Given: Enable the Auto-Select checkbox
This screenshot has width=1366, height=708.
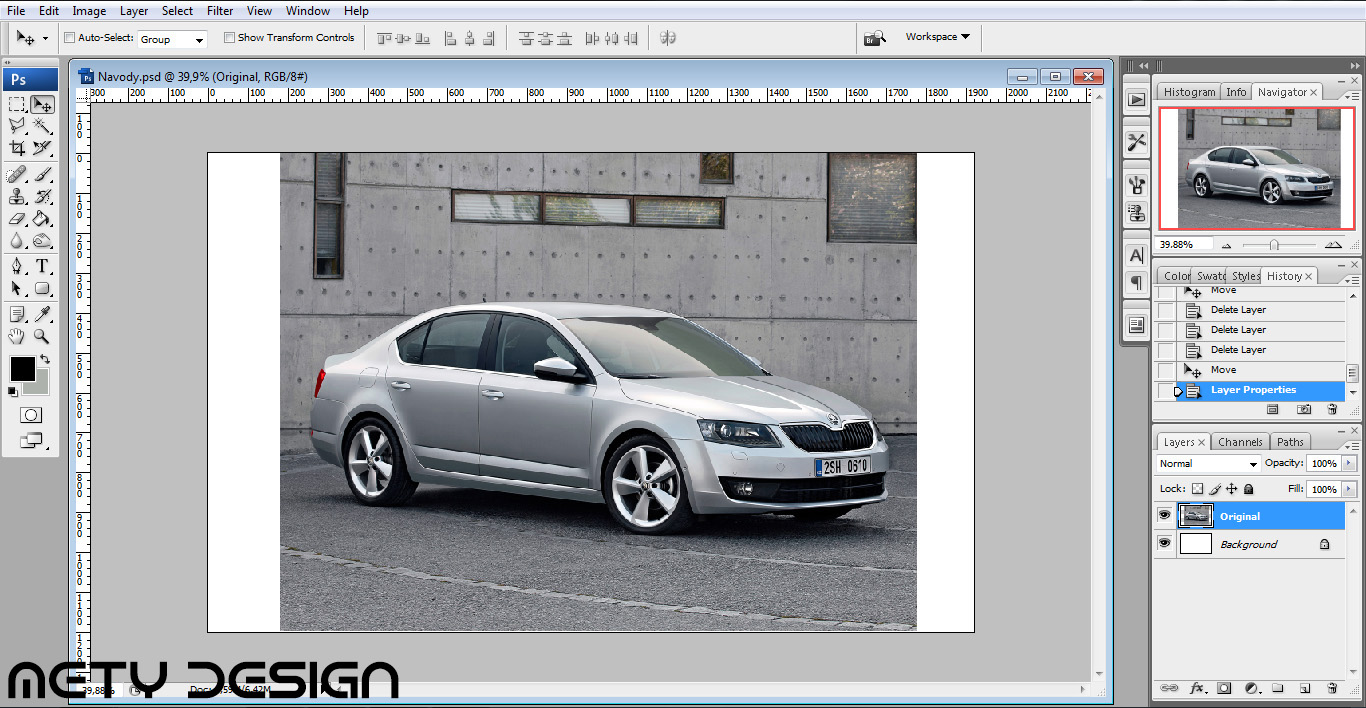Looking at the screenshot, I should click(69, 38).
